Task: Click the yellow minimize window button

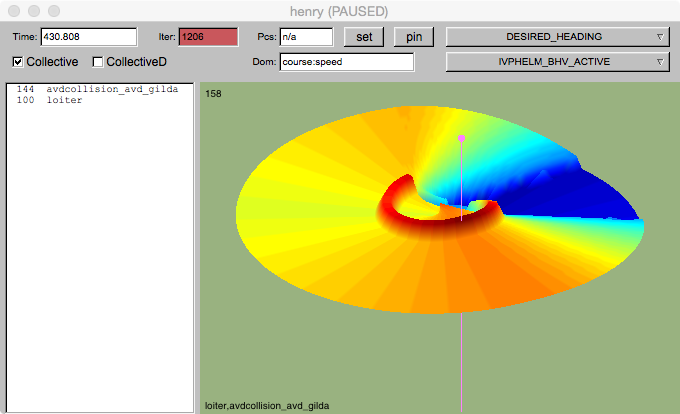Action: tap(33, 10)
